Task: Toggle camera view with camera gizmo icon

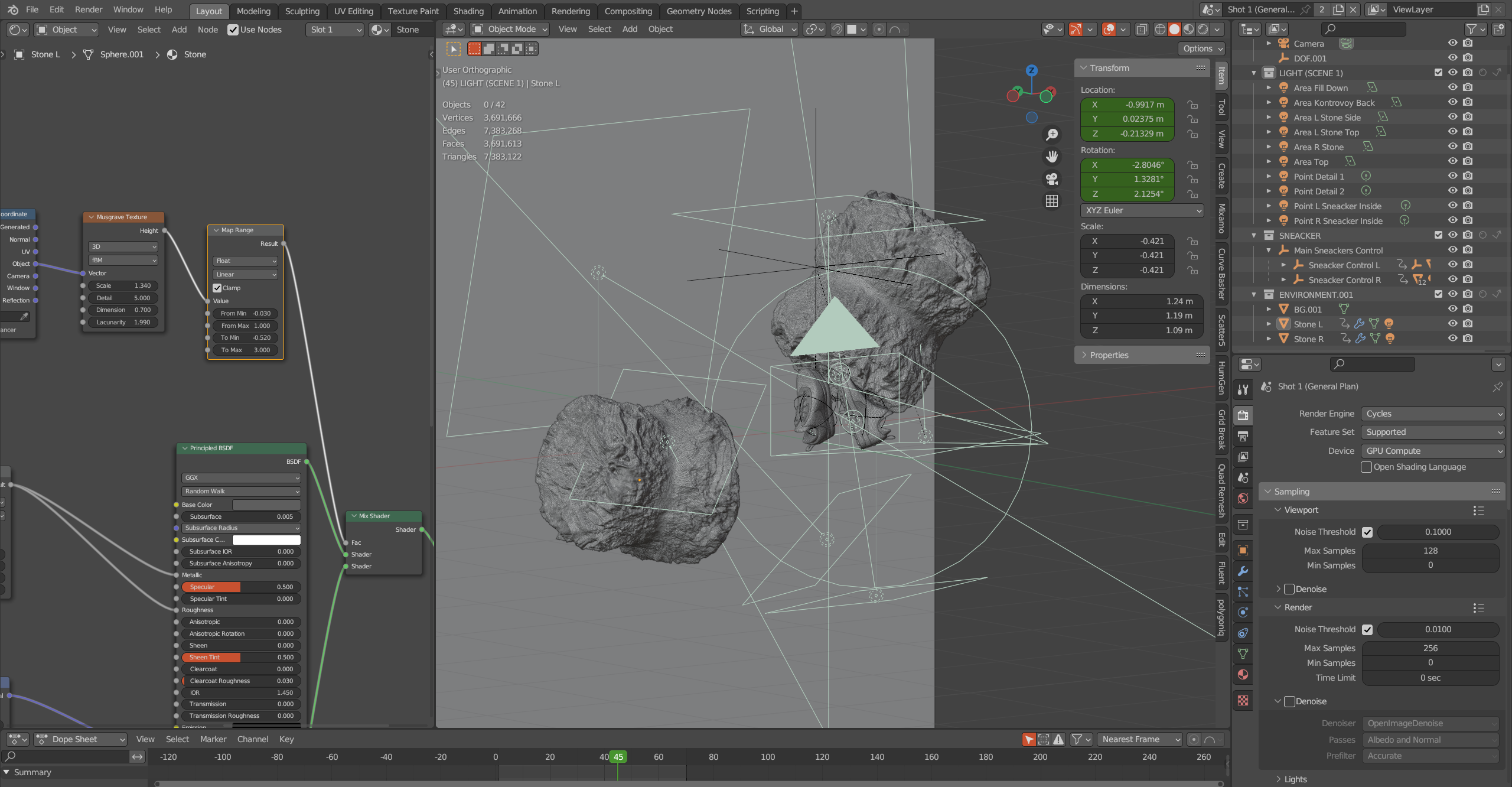Action: 1052,178
